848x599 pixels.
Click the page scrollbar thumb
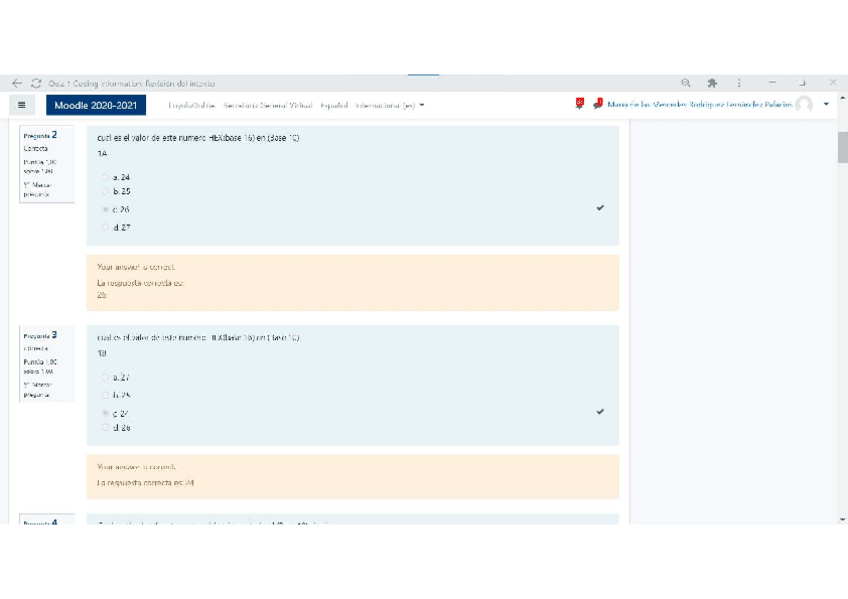(x=843, y=147)
